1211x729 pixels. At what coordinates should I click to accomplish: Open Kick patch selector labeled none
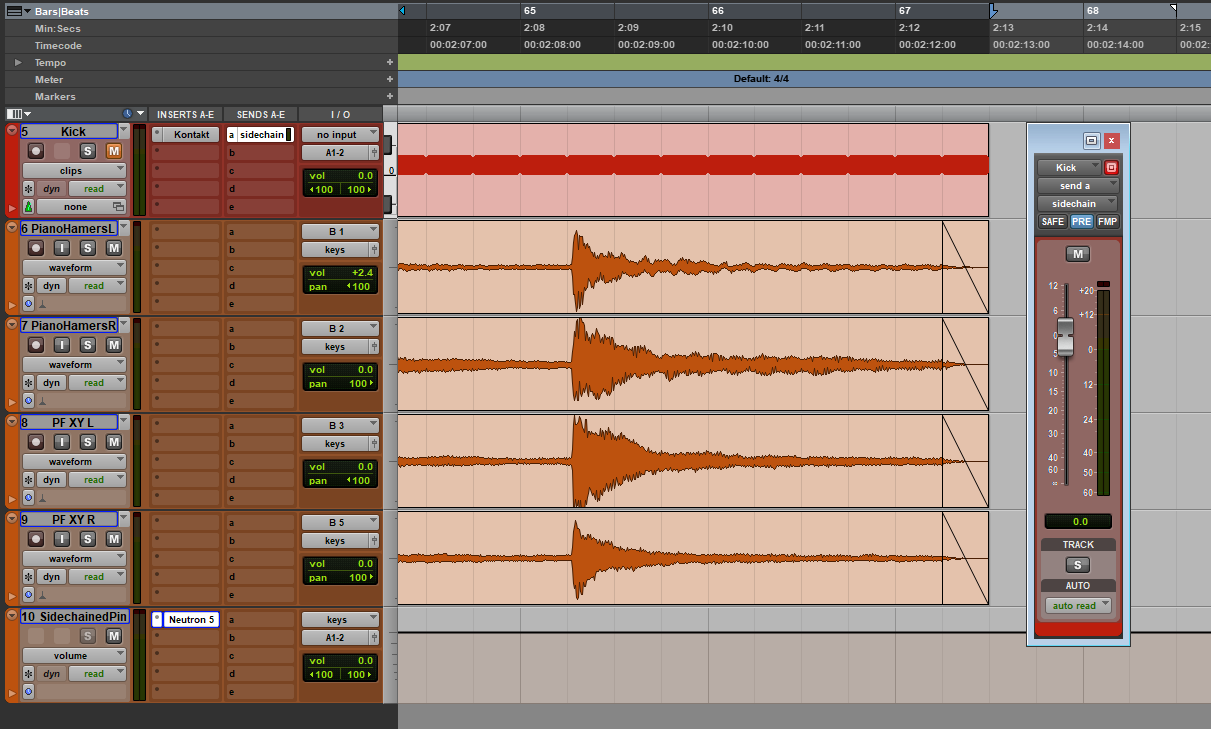click(82, 207)
